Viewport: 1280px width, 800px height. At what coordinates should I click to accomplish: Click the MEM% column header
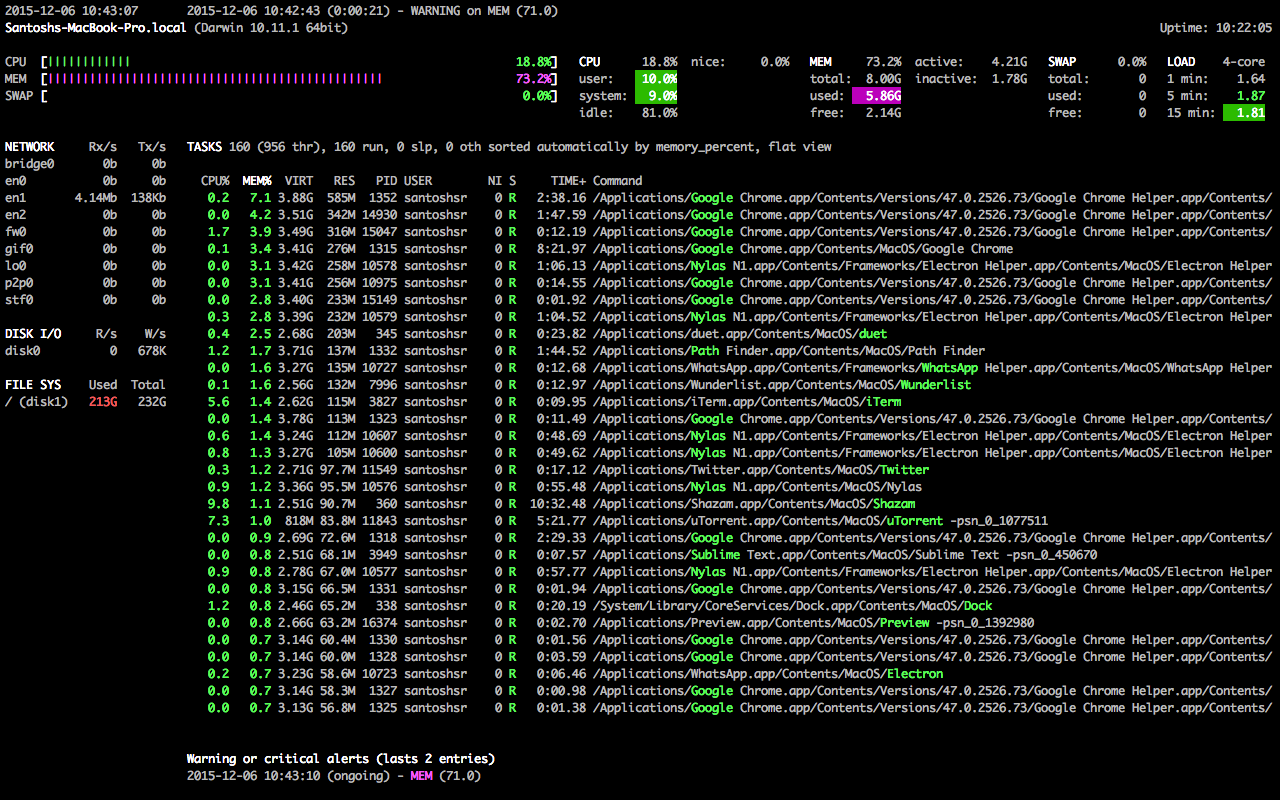(x=257, y=181)
